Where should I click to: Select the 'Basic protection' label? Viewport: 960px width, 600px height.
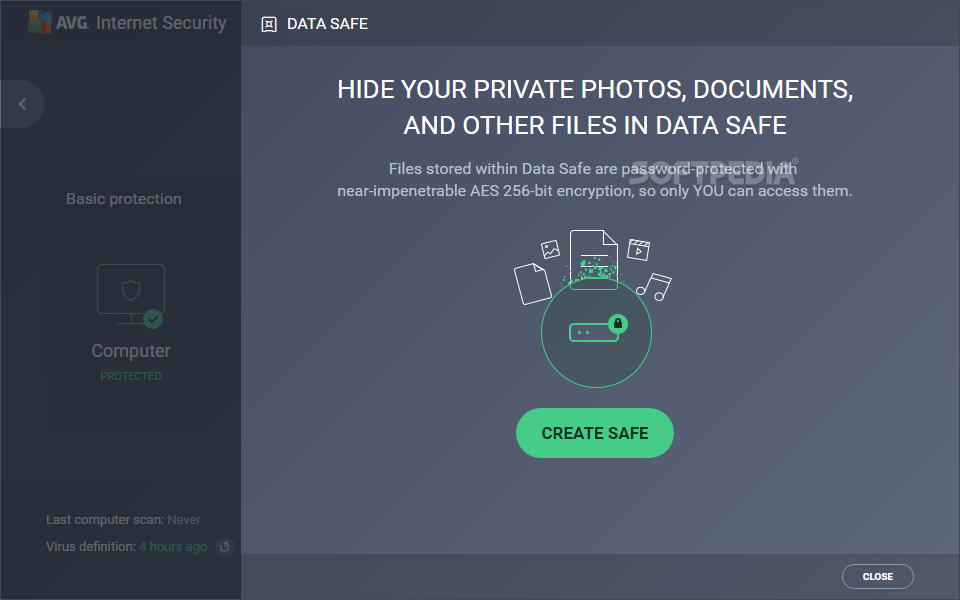pos(124,199)
